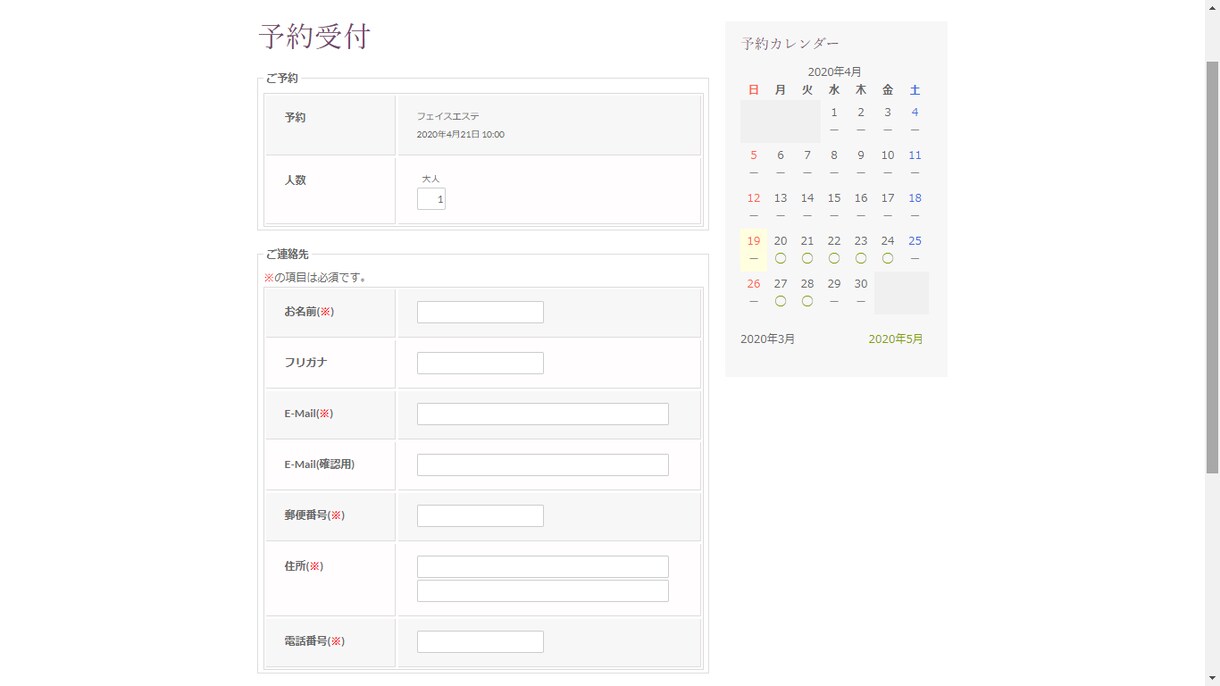
Task: Focus the 電話番号 input field
Action: tap(480, 642)
